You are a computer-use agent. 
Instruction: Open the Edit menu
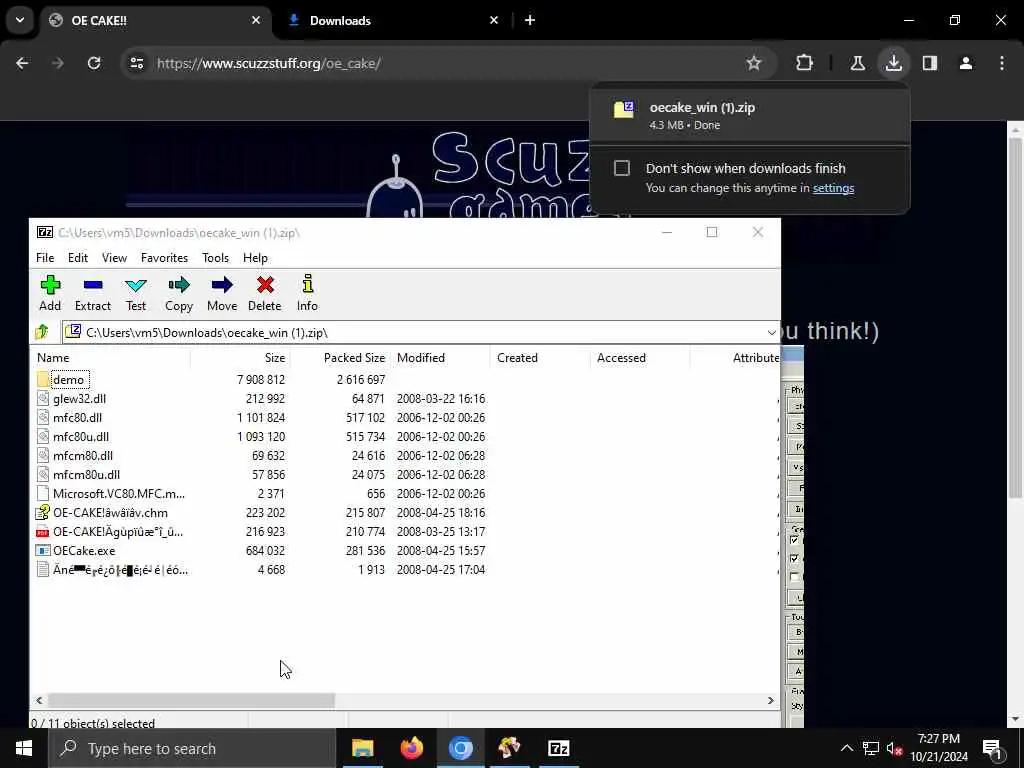coord(78,258)
